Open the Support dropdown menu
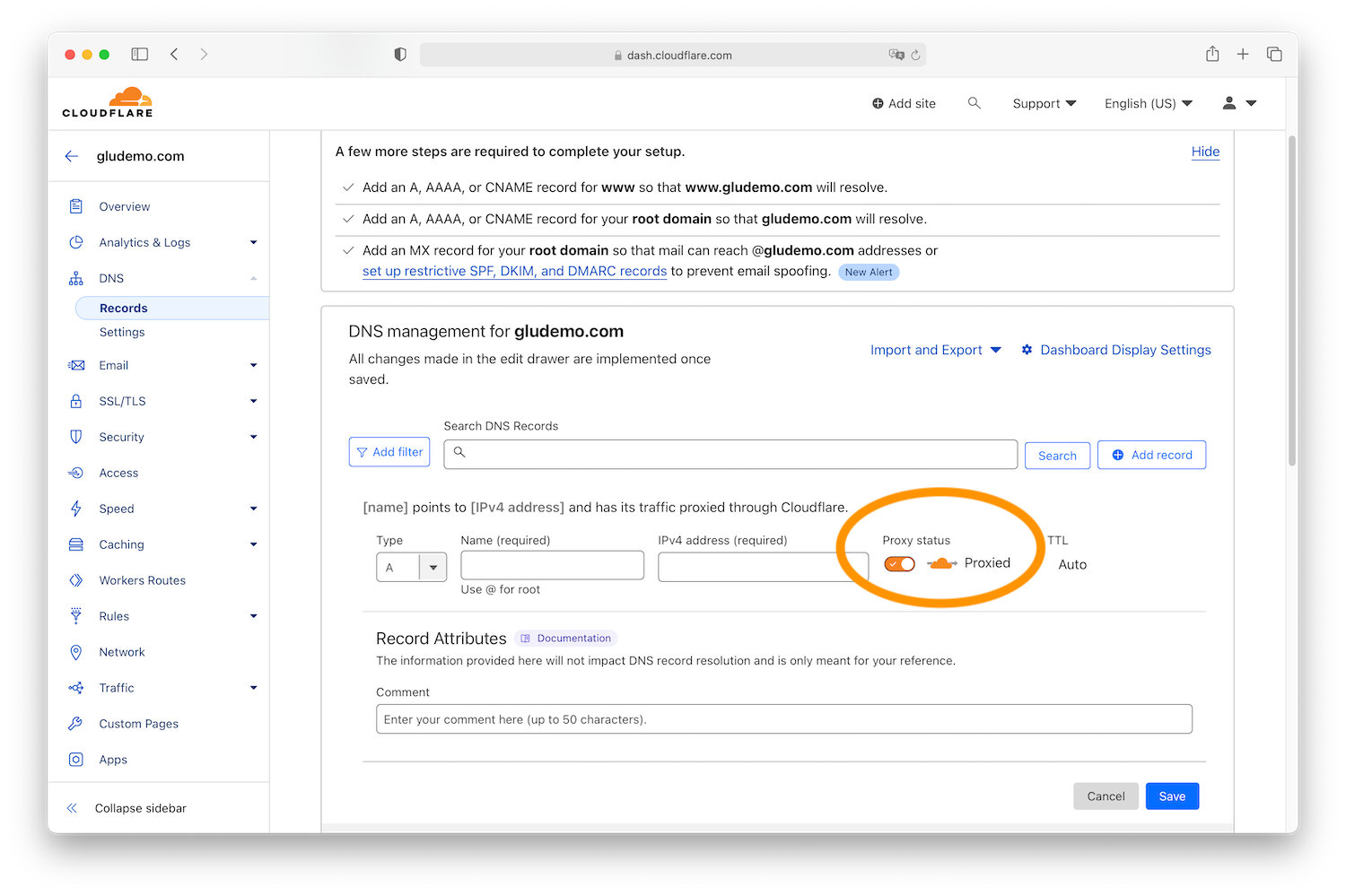This screenshot has height=896, width=1346. 1044,103
